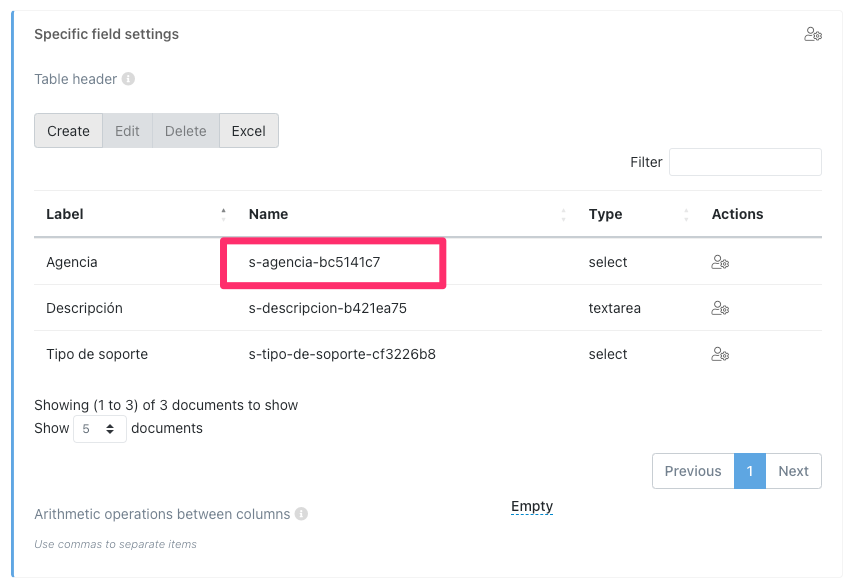Click permissions icon next to Specific field settings
Viewport: 858px width, 585px height.
812,34
